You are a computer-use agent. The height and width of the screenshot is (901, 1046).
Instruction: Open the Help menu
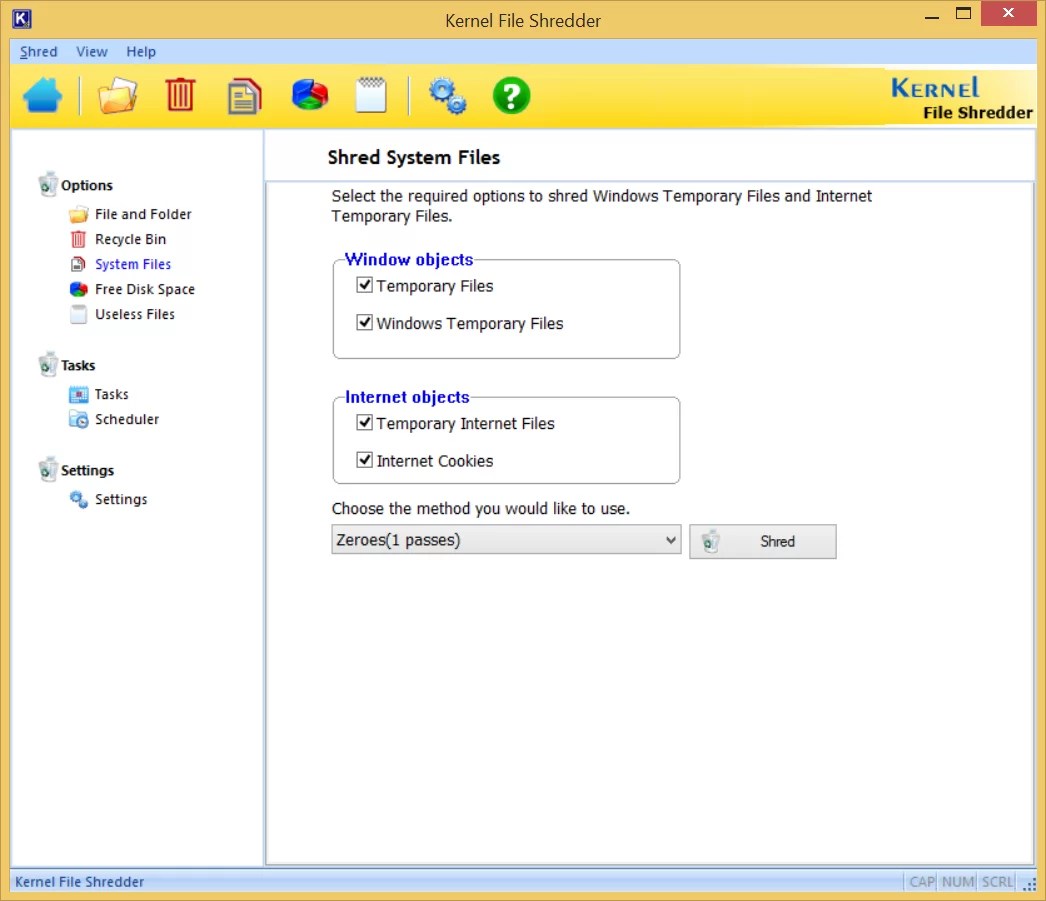pos(141,51)
